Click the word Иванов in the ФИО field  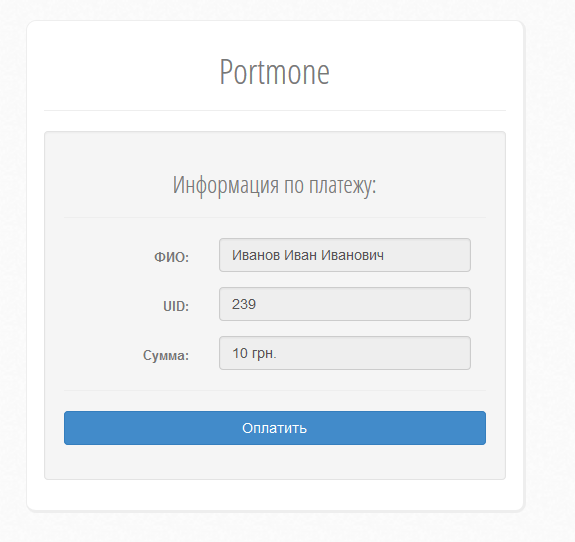click(x=256, y=255)
